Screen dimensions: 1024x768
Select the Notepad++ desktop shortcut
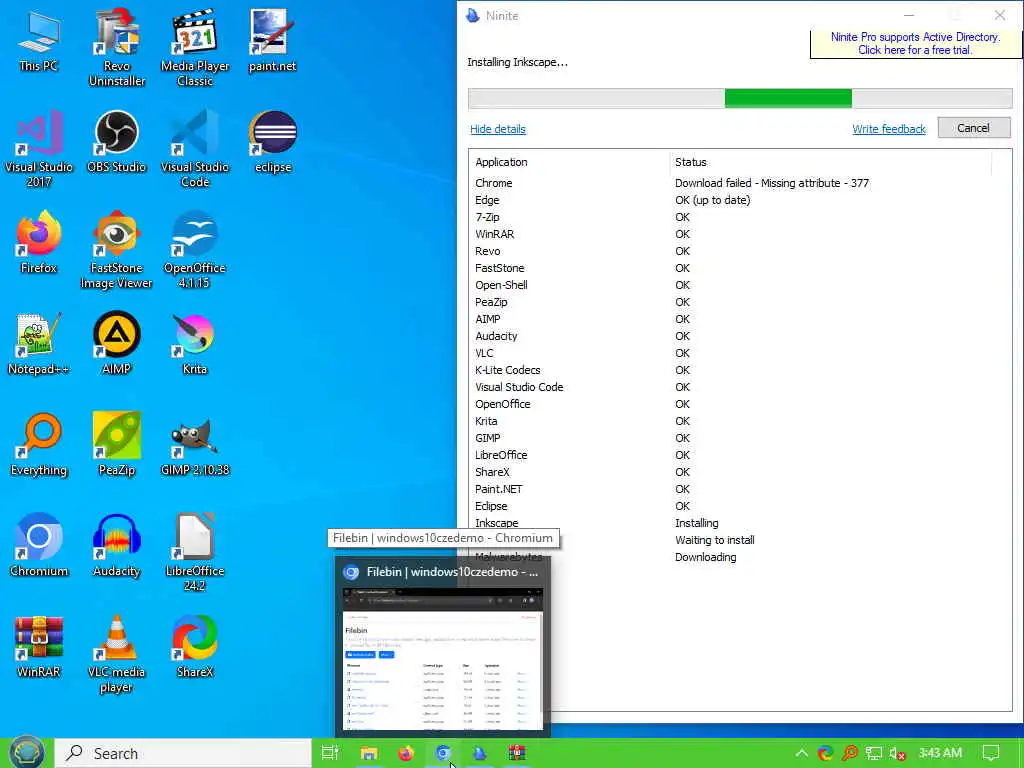pyautogui.click(x=39, y=344)
